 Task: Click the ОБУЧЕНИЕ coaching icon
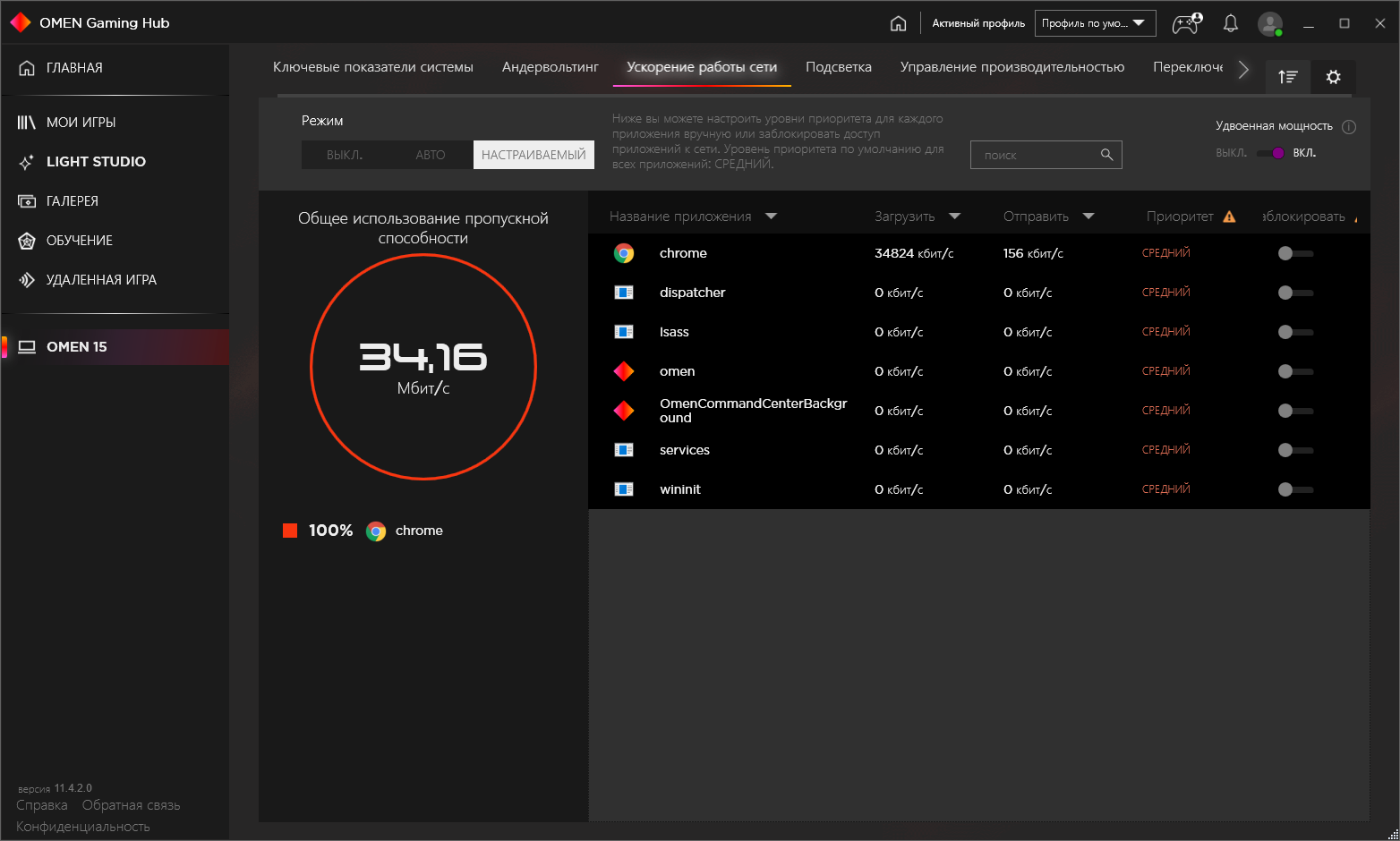click(x=27, y=241)
